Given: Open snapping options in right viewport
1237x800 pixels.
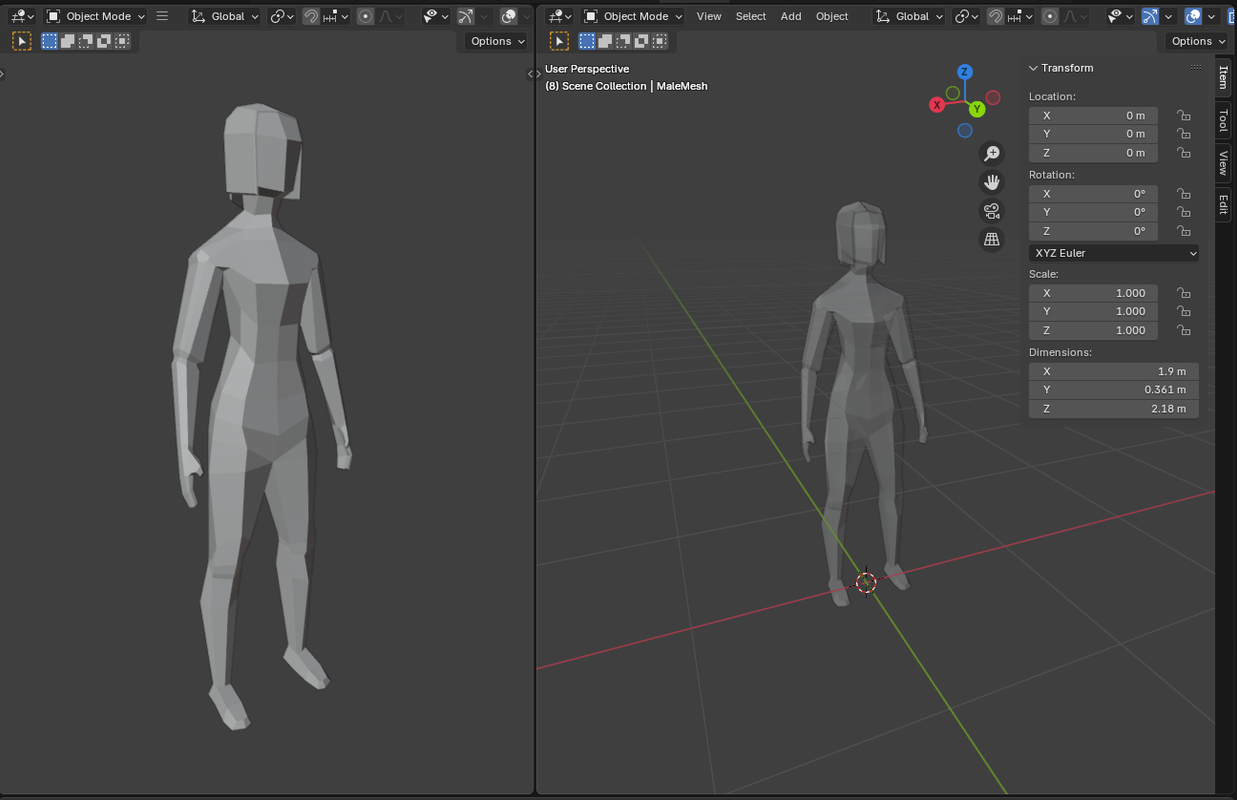Looking at the screenshot, I should pos(1021,16).
